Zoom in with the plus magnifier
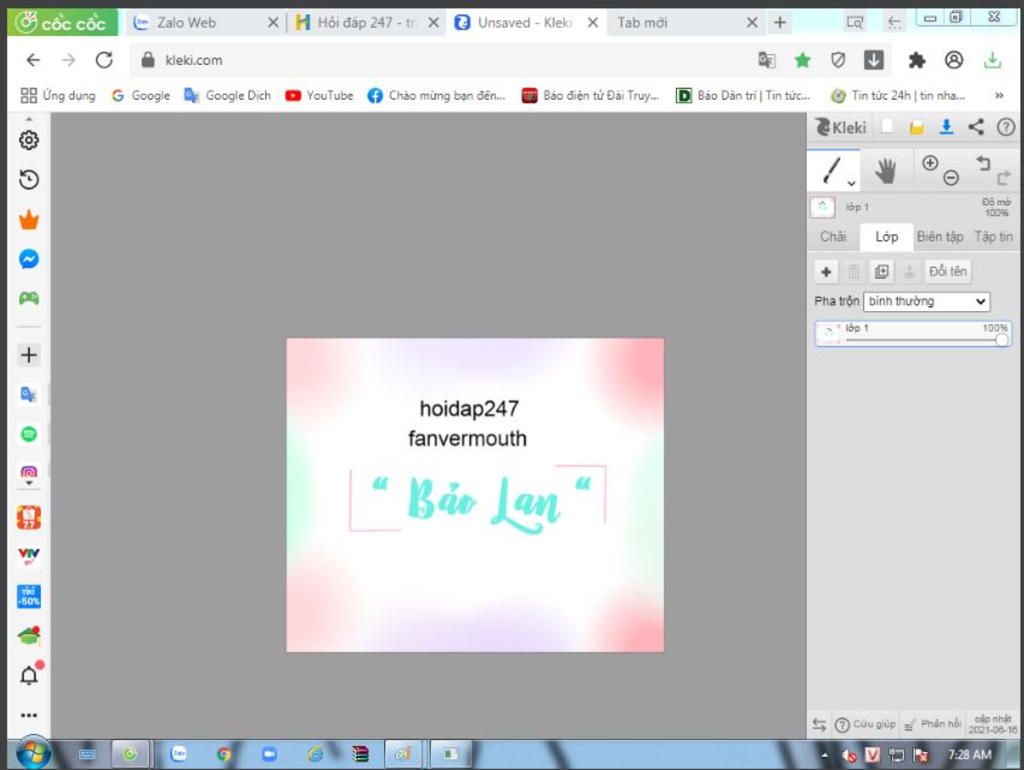Screen dimensions: 1024x770 pos(930,163)
